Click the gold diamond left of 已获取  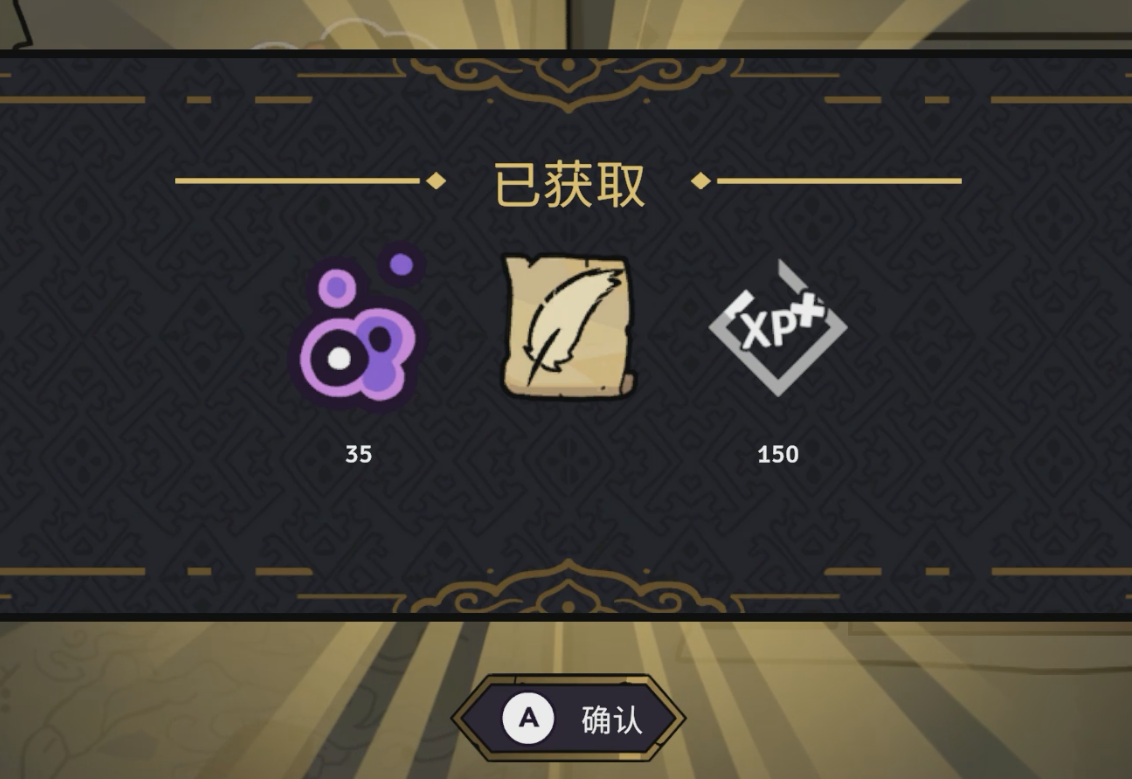(436, 180)
